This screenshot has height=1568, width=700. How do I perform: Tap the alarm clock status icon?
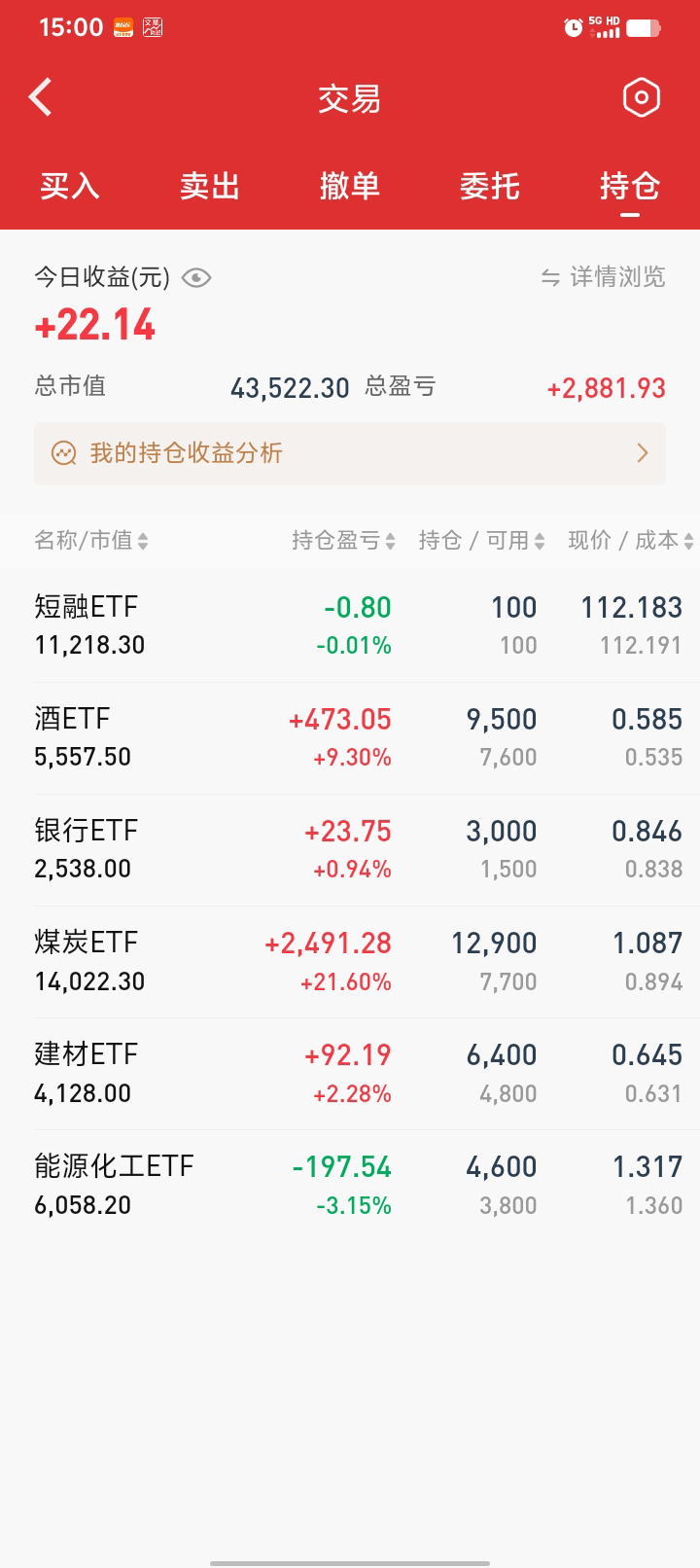573,28
